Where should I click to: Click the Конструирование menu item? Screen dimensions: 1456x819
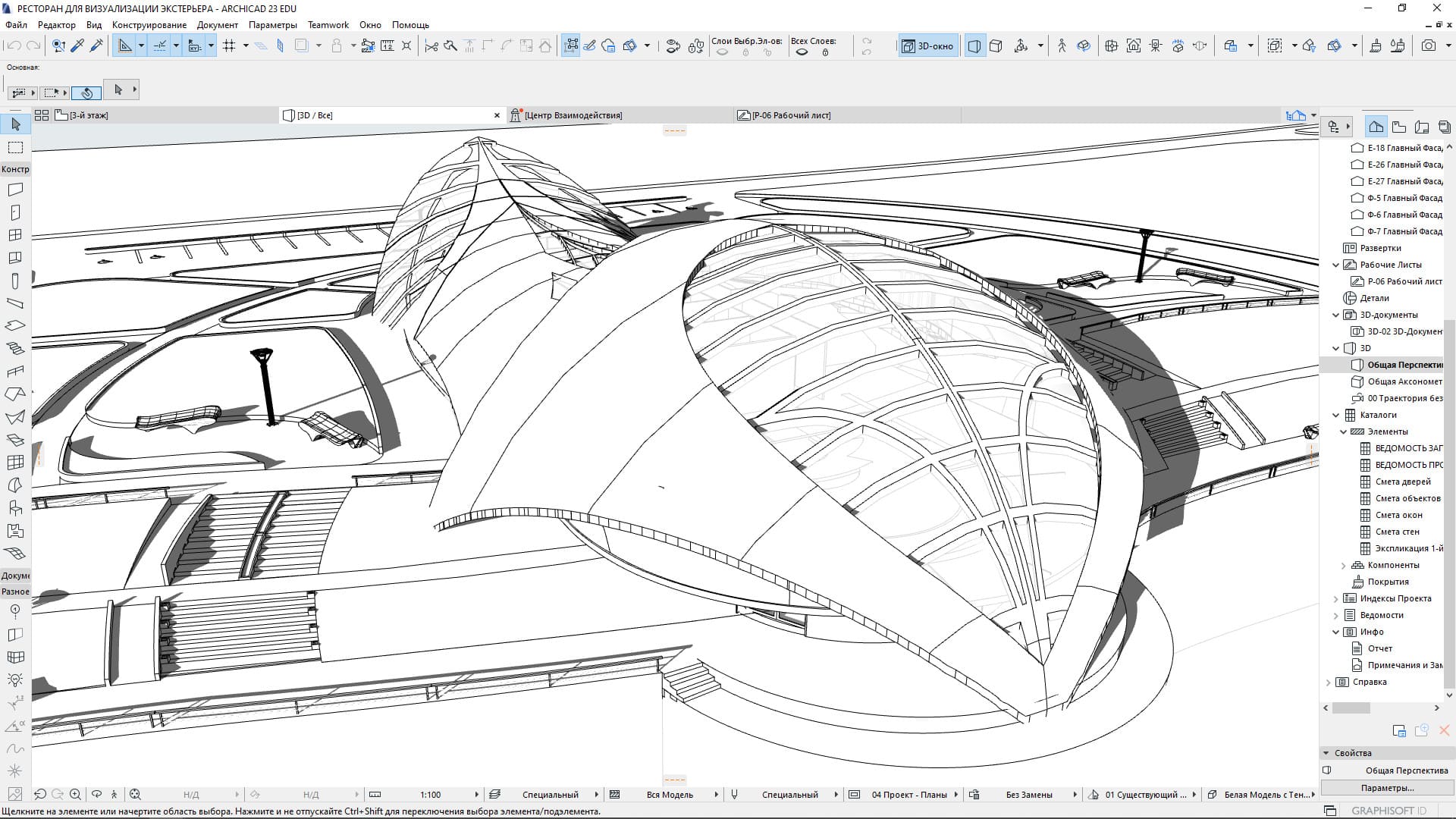tap(150, 25)
